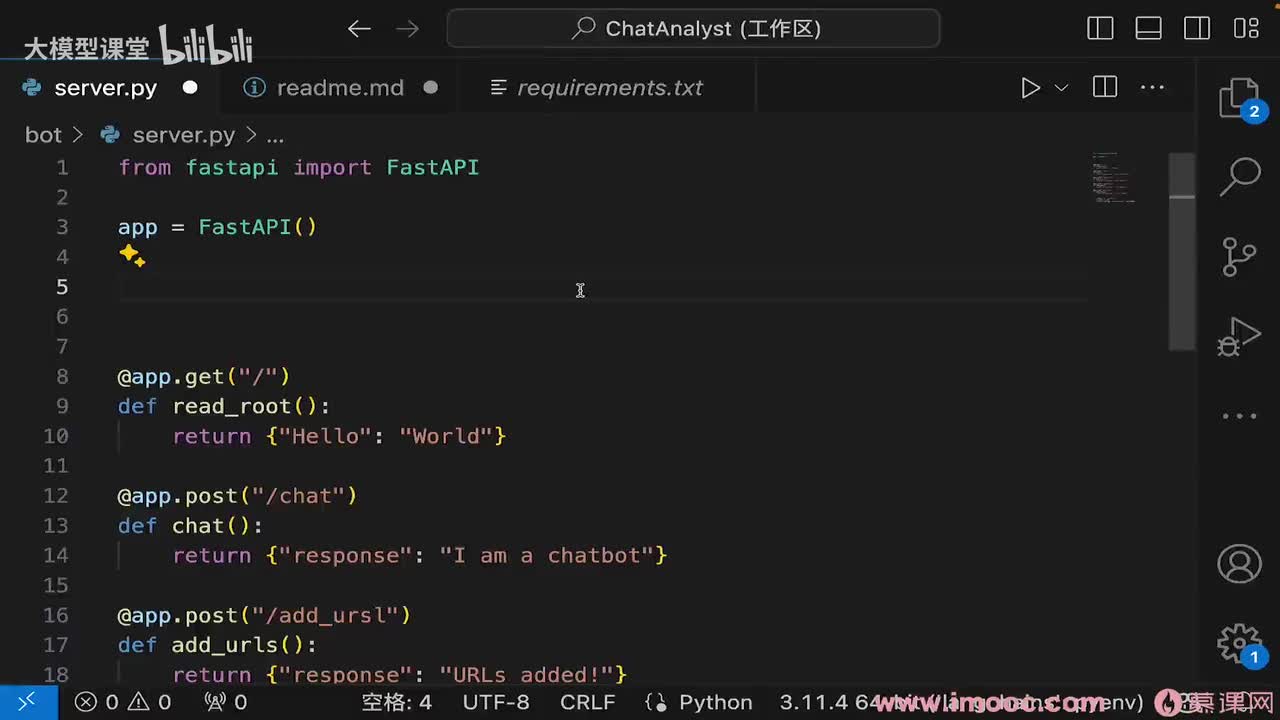This screenshot has height=720, width=1280.
Task: Change indentation via 空格: 4
Action: tap(397, 702)
